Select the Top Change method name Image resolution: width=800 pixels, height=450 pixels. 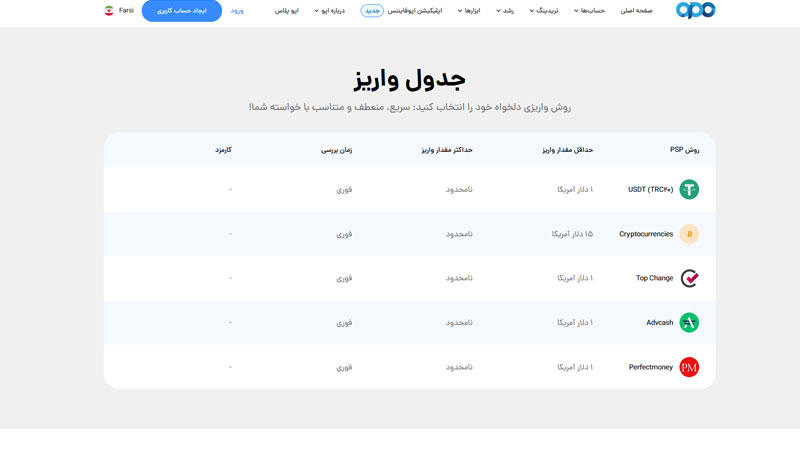tap(655, 278)
